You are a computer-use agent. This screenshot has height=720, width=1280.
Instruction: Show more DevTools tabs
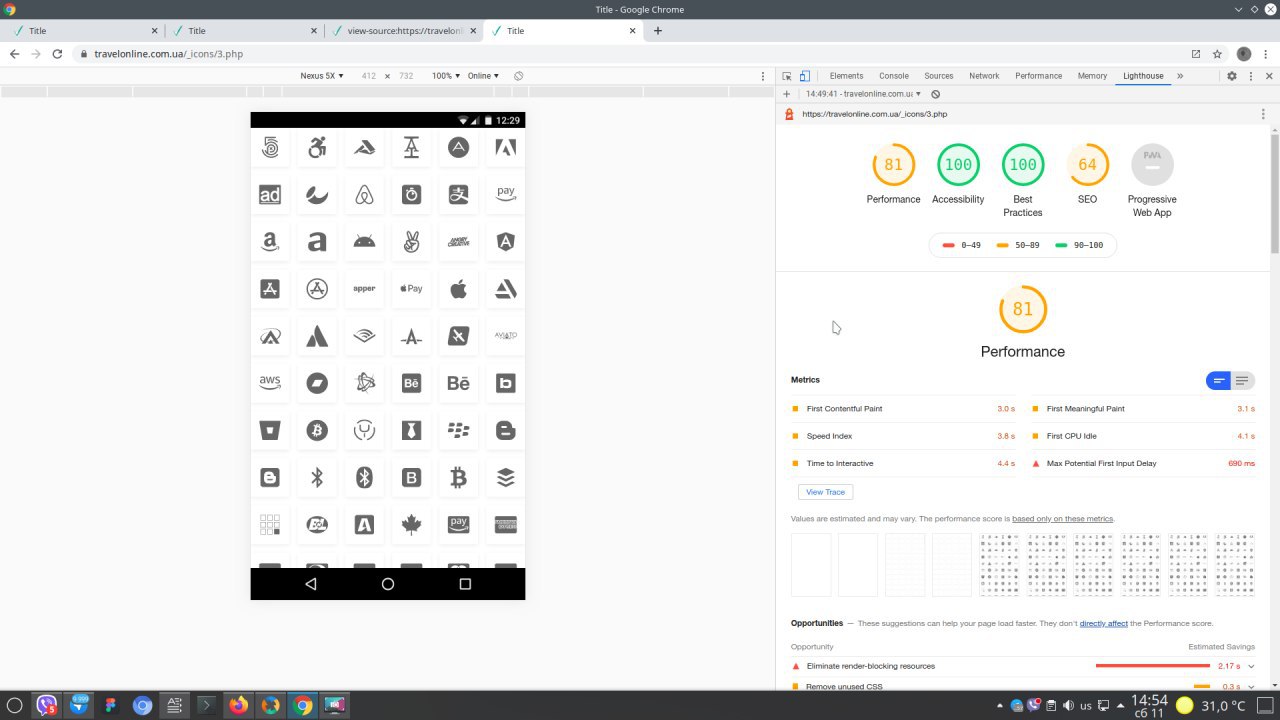coord(1180,76)
